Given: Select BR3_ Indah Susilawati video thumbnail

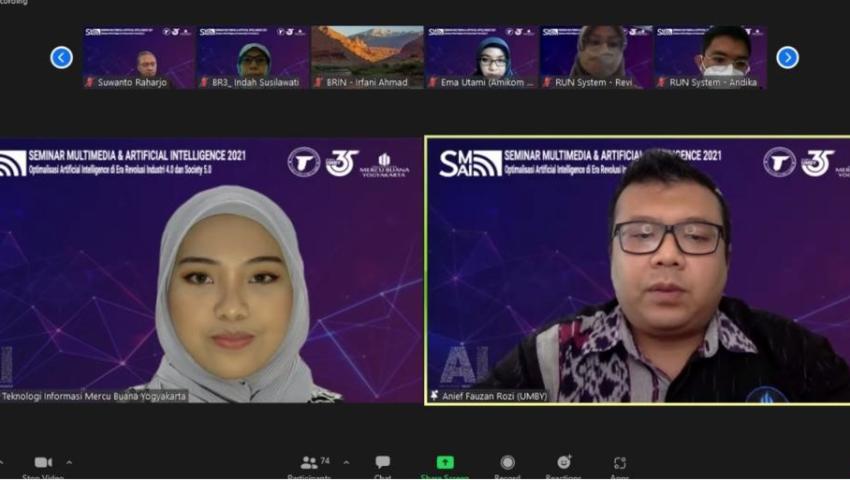Looking at the screenshot, I should click(253, 57).
